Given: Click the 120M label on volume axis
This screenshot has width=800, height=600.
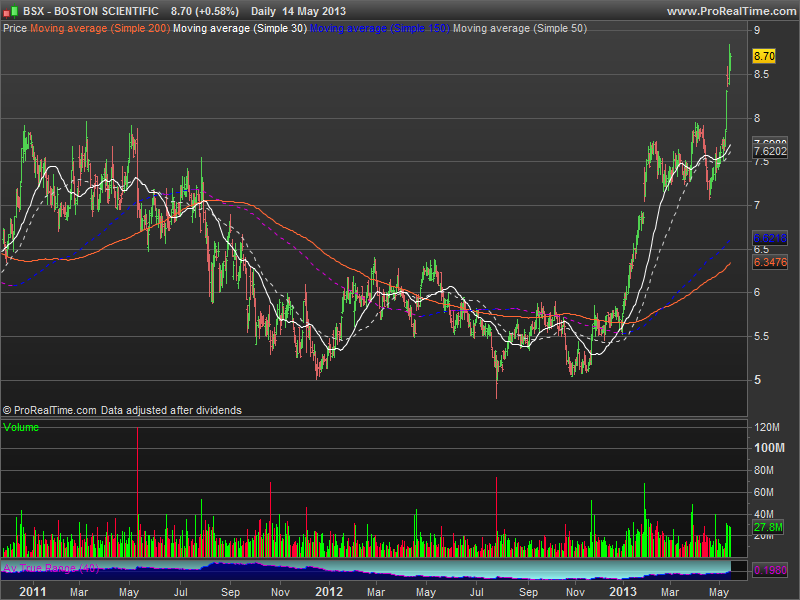Looking at the screenshot, I should (767, 428).
